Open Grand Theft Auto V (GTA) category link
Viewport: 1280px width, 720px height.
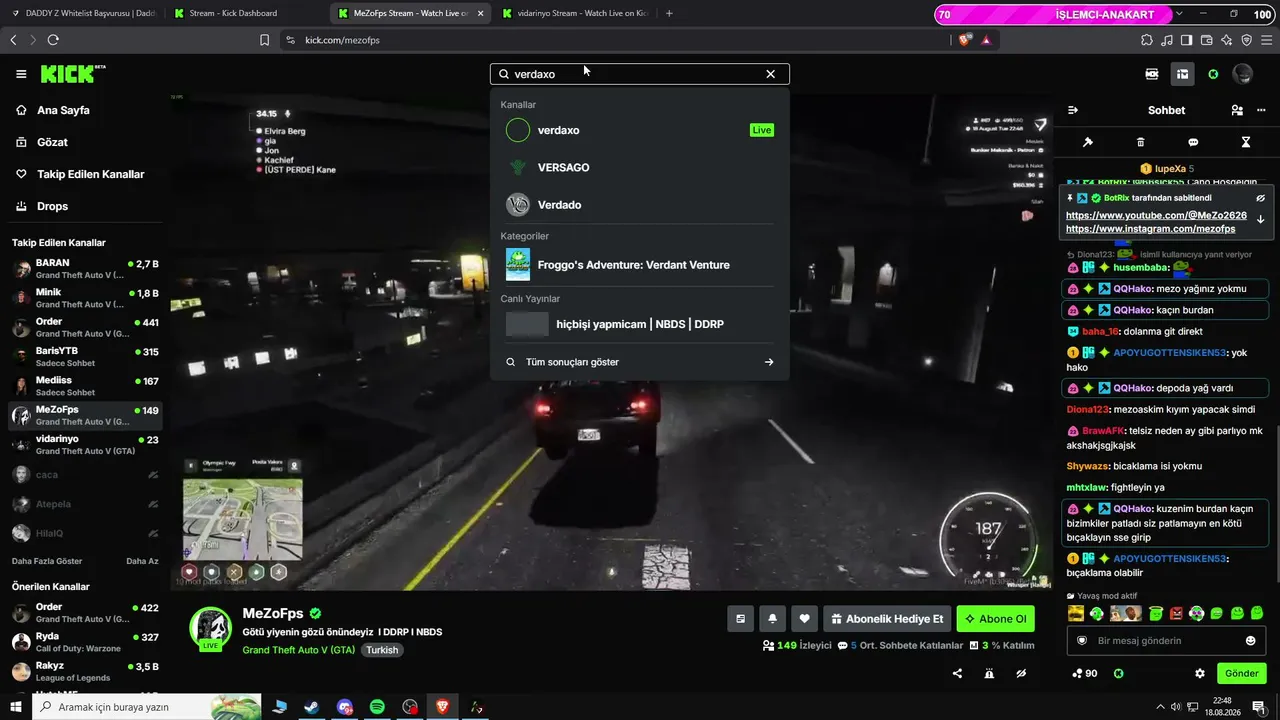tap(299, 649)
